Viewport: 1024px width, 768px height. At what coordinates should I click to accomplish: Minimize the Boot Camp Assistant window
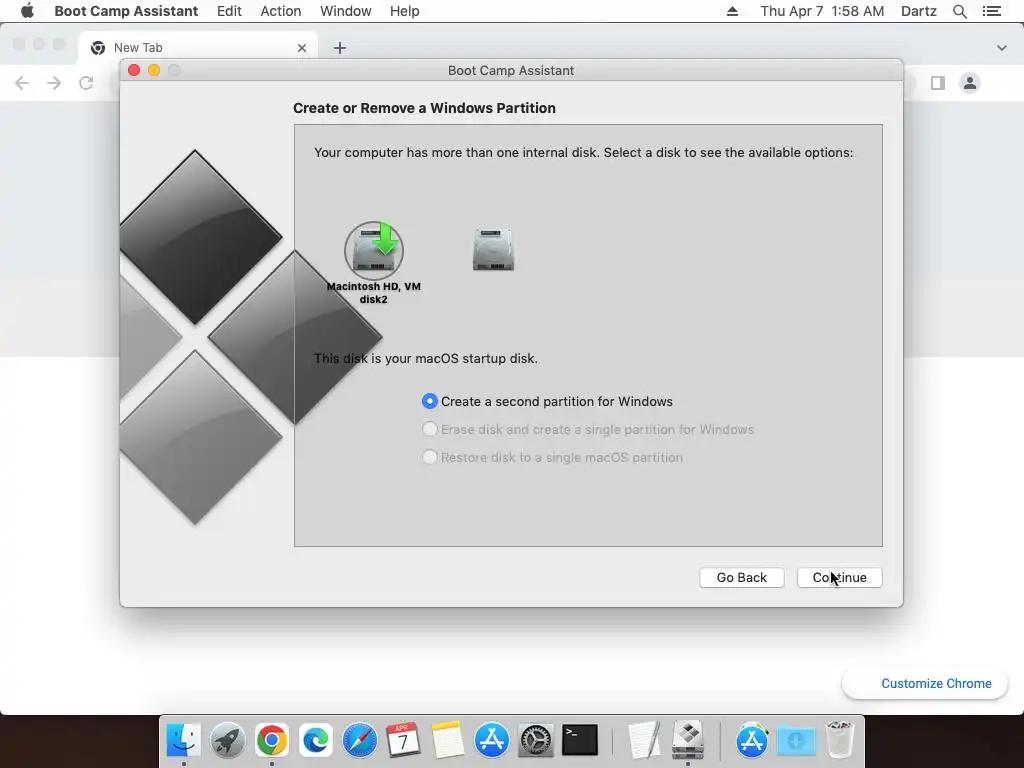154,70
